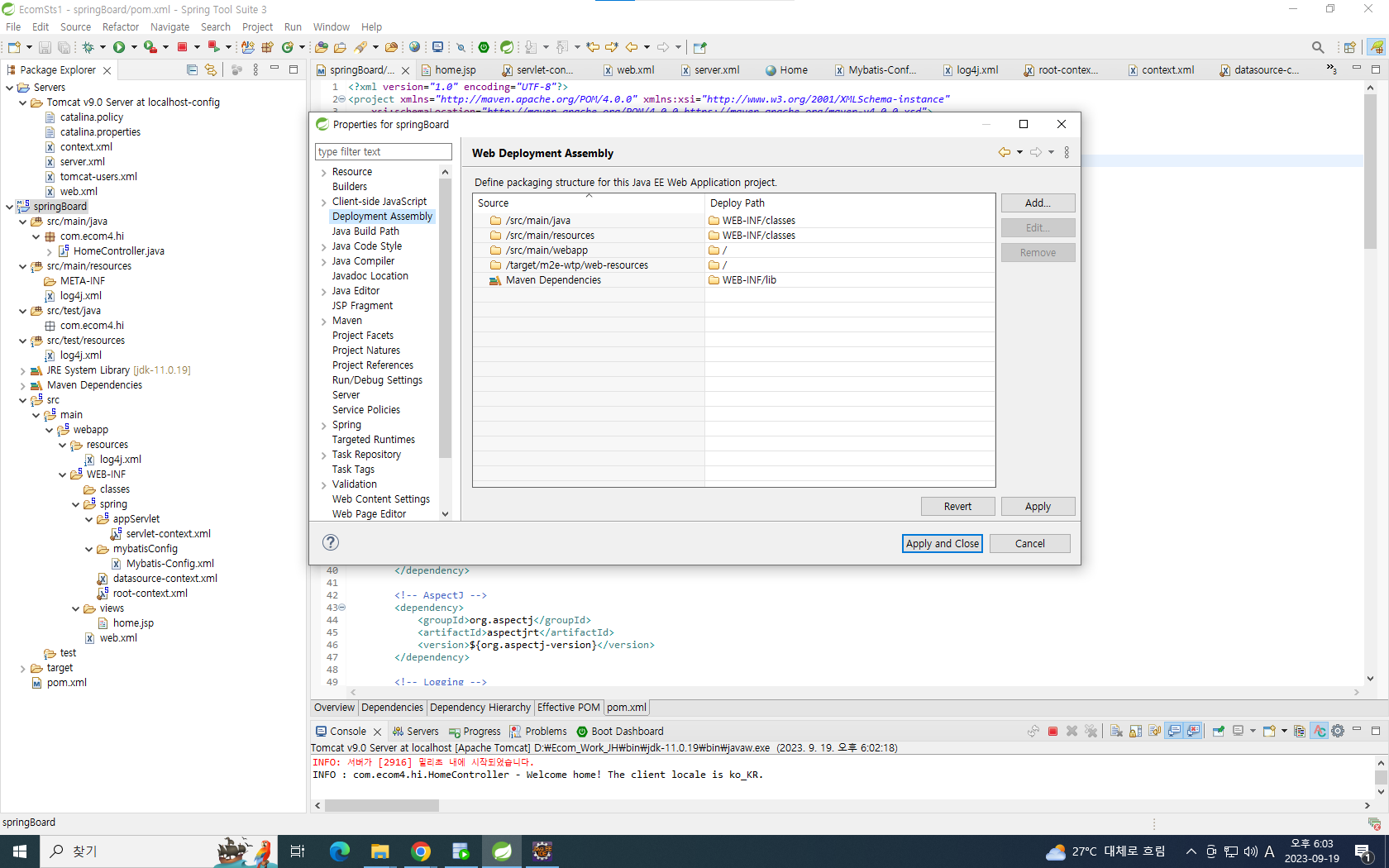Click the Apply button
The image size is (1389, 868).
click(1038, 506)
